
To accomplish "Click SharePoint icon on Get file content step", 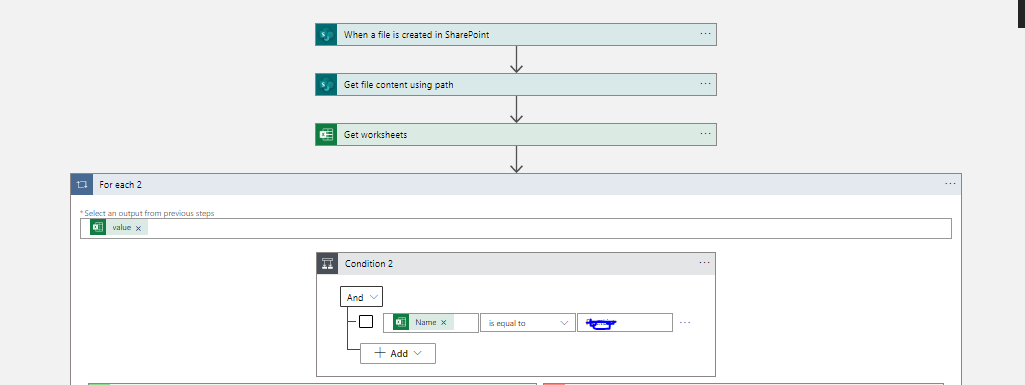I will pos(326,85).
